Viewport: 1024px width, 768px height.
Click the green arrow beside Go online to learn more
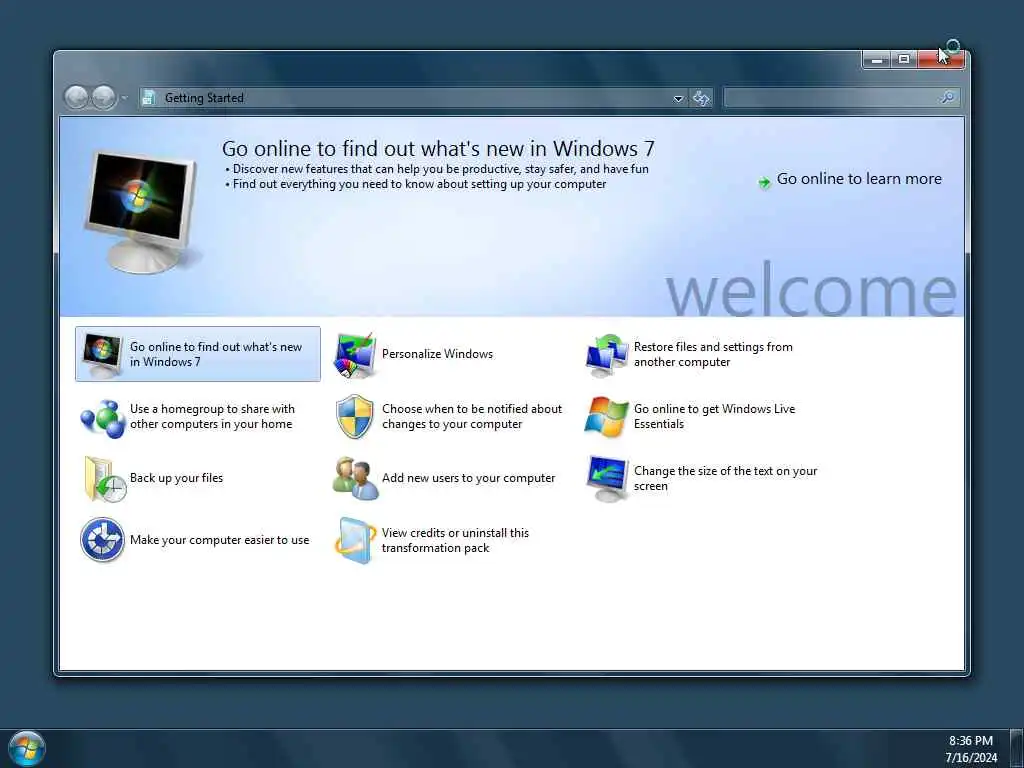pyautogui.click(x=763, y=182)
